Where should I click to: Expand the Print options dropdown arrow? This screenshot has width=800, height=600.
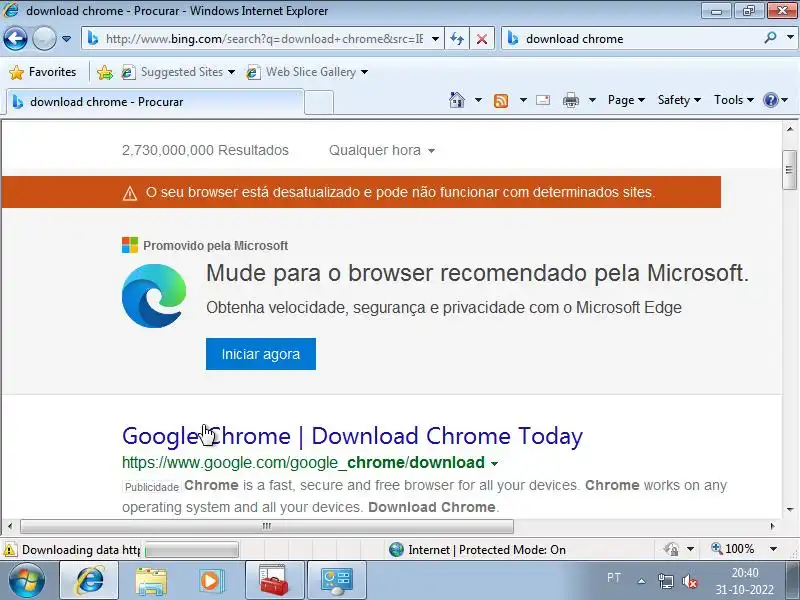pyautogui.click(x=592, y=100)
